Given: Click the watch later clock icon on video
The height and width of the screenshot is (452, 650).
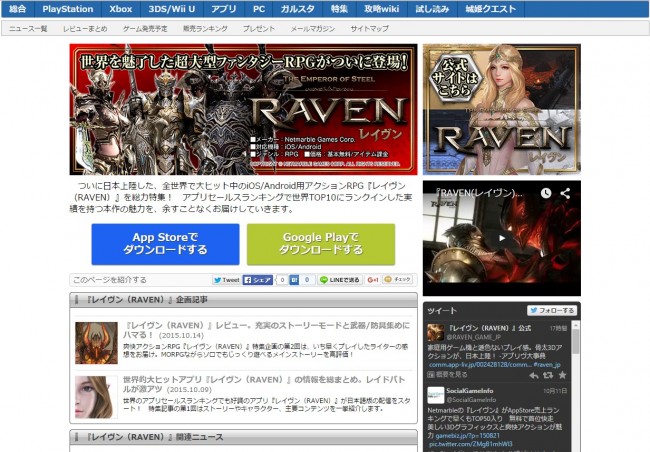Looking at the screenshot, I should coord(546,193).
